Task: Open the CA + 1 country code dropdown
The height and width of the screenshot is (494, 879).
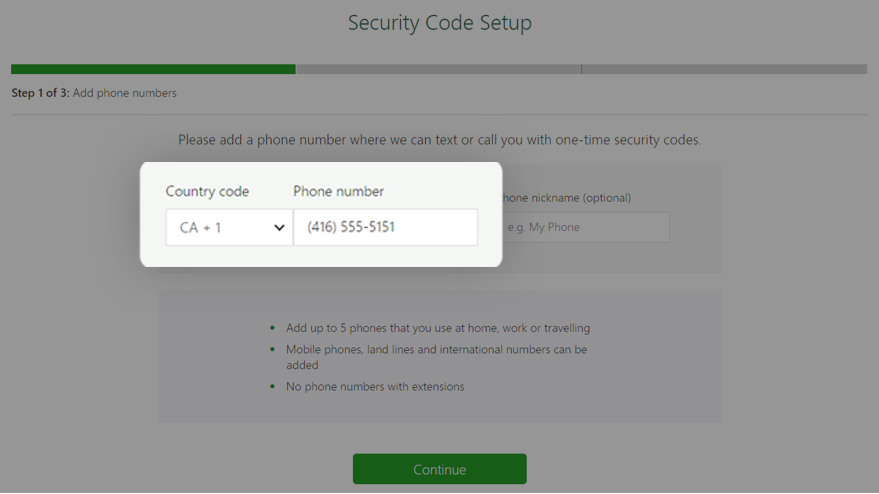Action: point(229,227)
